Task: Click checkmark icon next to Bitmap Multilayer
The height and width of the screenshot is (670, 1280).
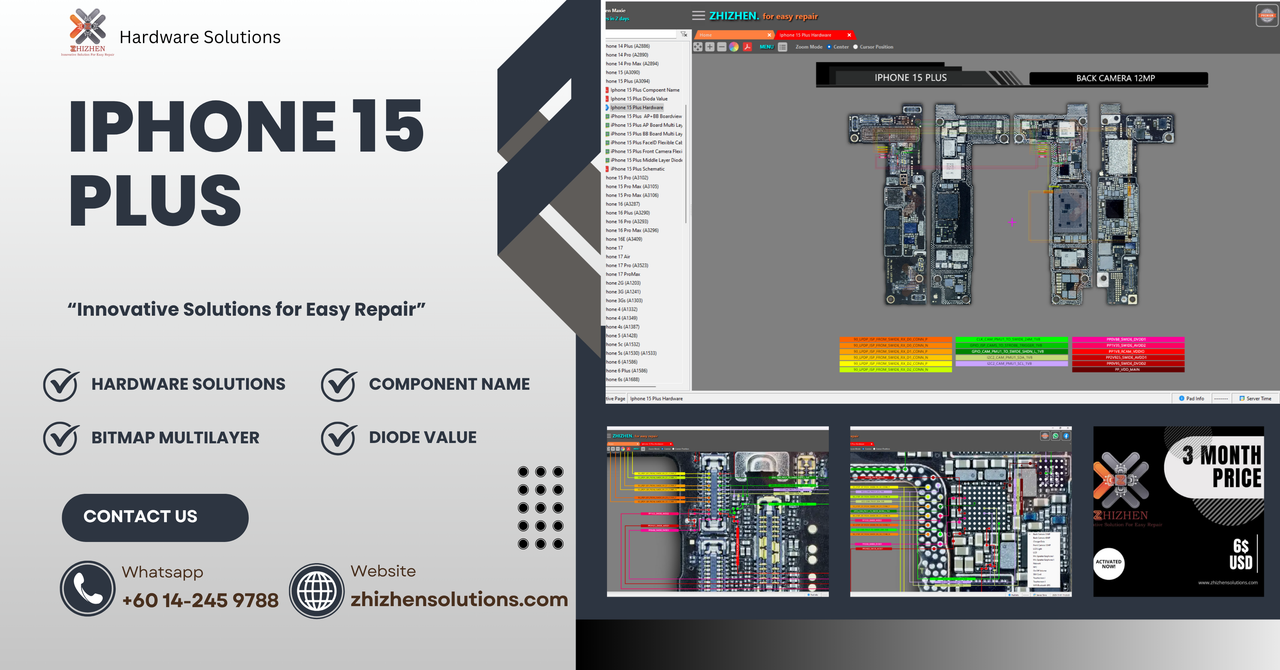Action: coord(61,437)
